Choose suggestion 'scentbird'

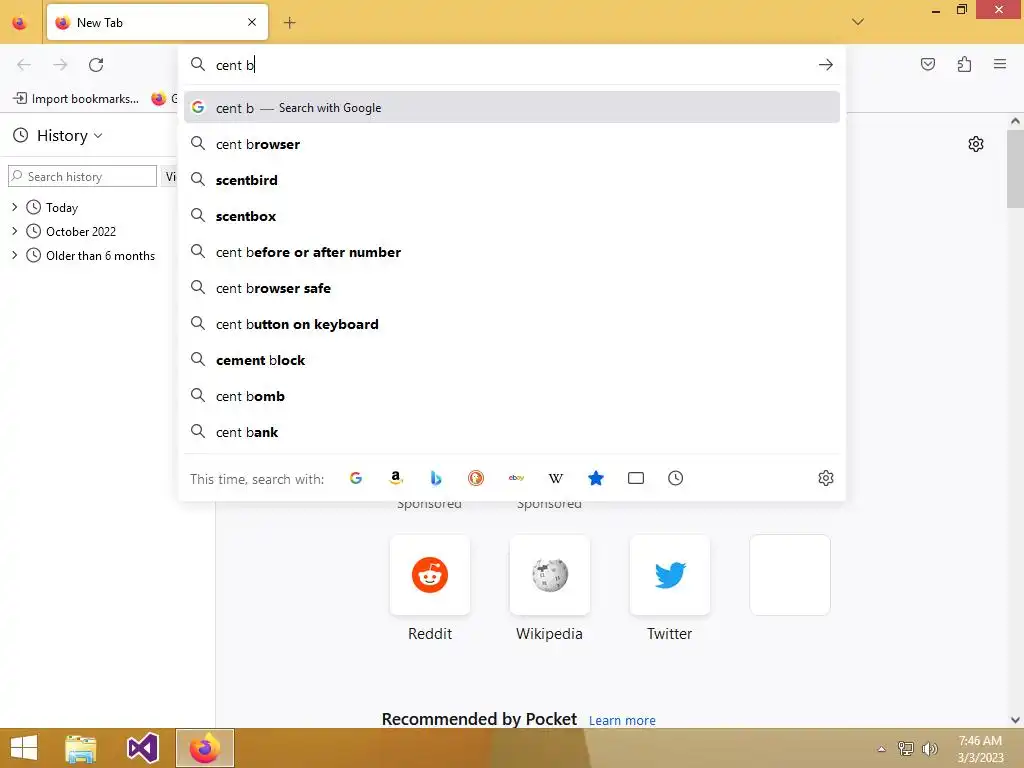(x=511, y=180)
